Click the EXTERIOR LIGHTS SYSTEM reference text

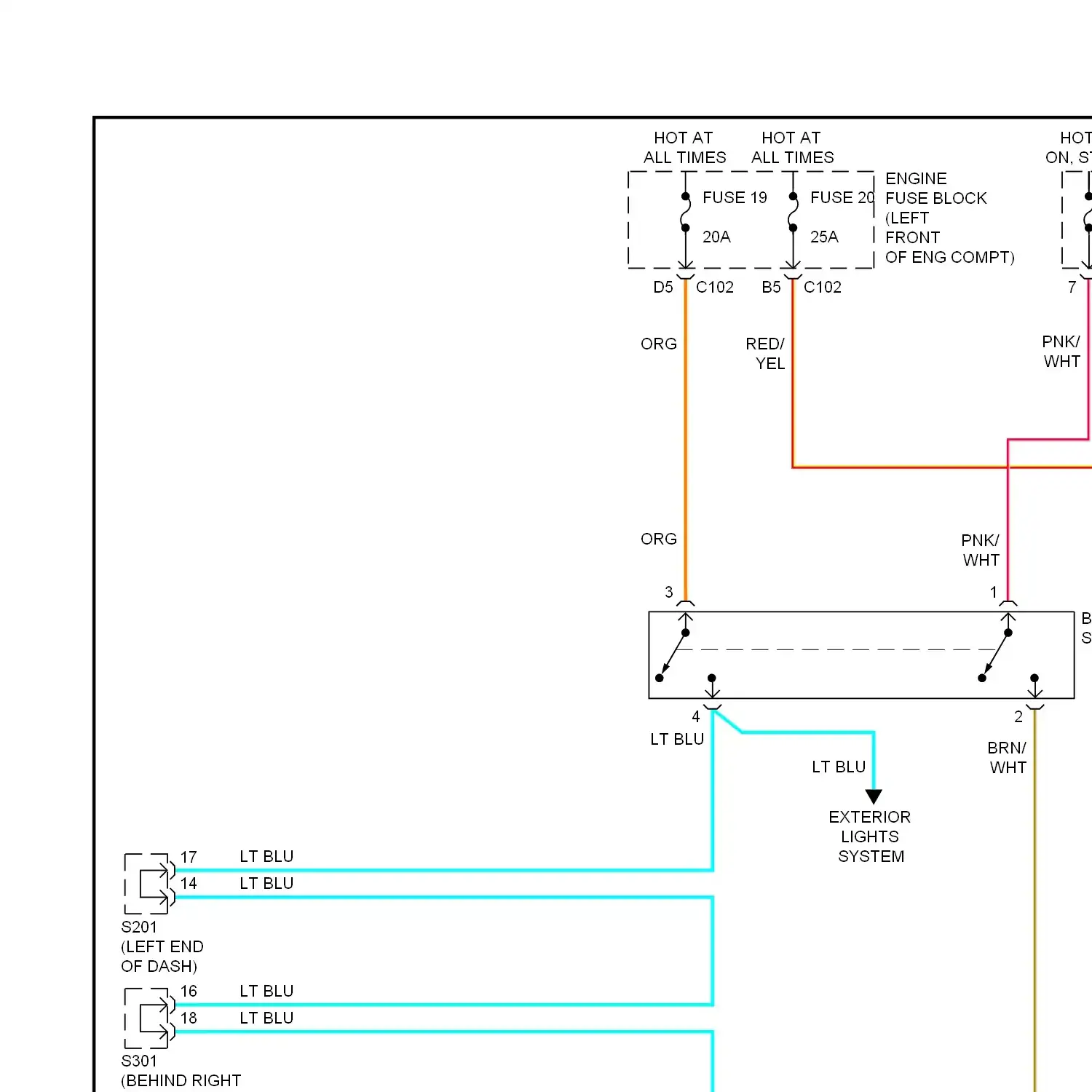(x=870, y=837)
